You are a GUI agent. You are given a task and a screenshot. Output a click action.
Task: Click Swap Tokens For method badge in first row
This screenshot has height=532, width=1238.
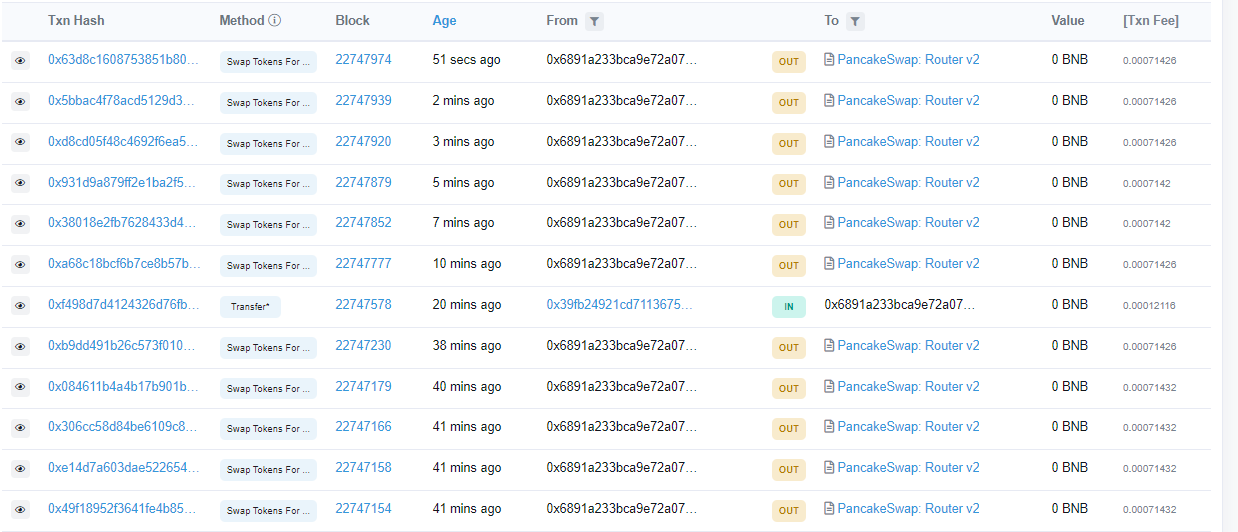(x=268, y=62)
